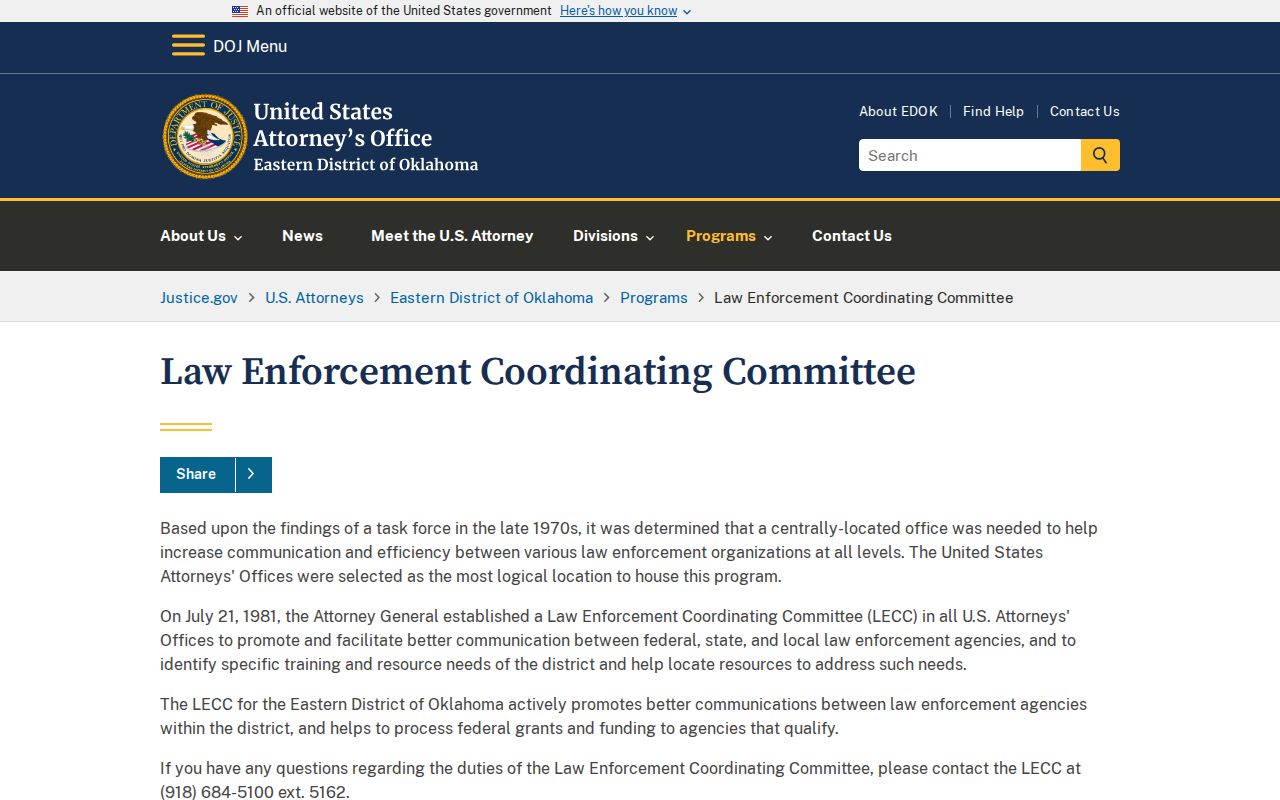Go to Eastern District of Oklahoma breadcrumb
This screenshot has width=1280, height=800.
pos(491,298)
